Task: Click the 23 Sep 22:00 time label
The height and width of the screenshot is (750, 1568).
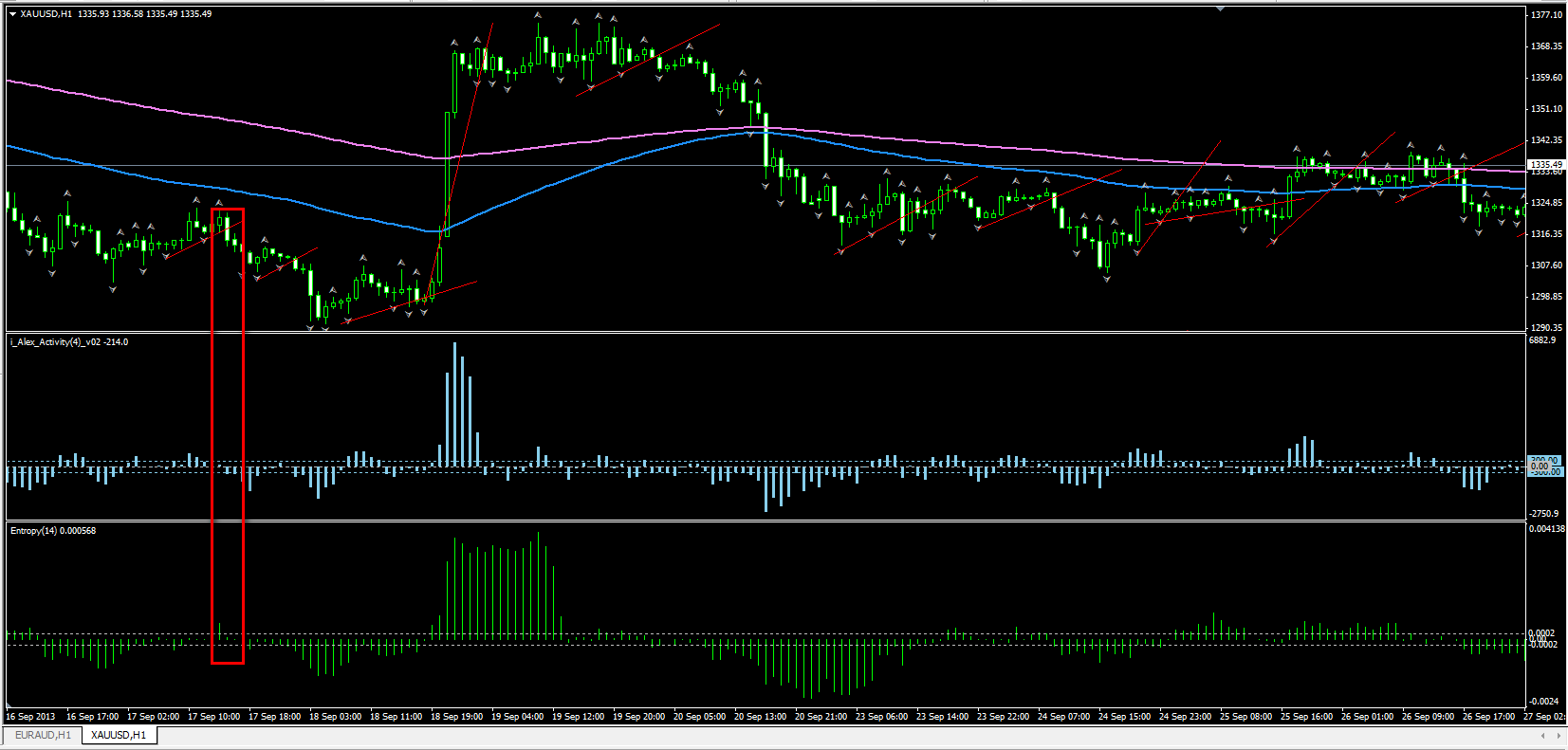Action: click(x=1003, y=717)
